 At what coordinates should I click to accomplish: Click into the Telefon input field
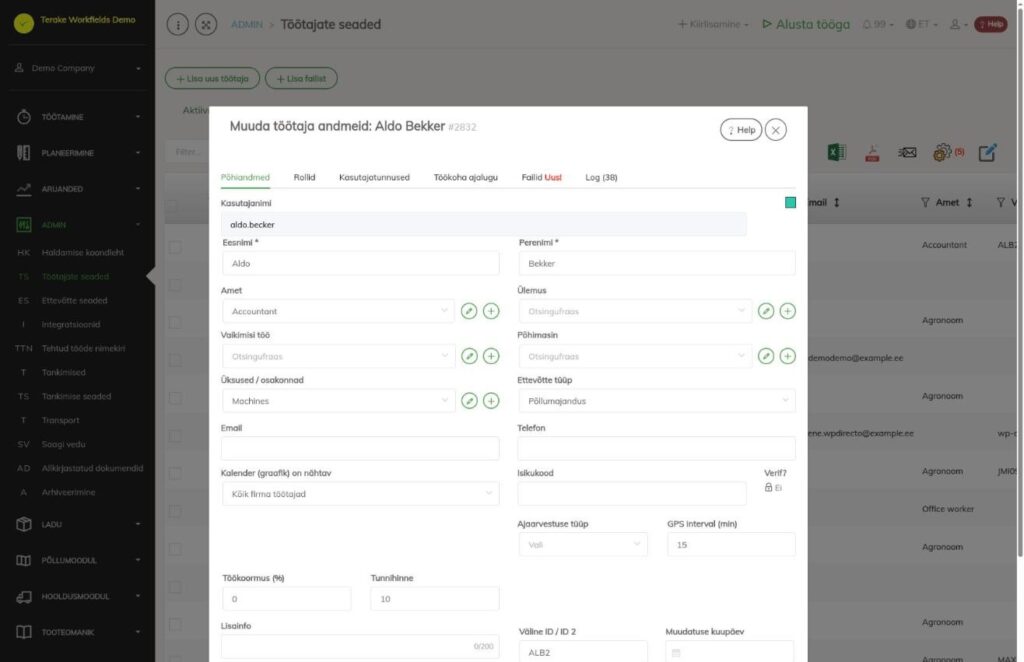[656, 448]
